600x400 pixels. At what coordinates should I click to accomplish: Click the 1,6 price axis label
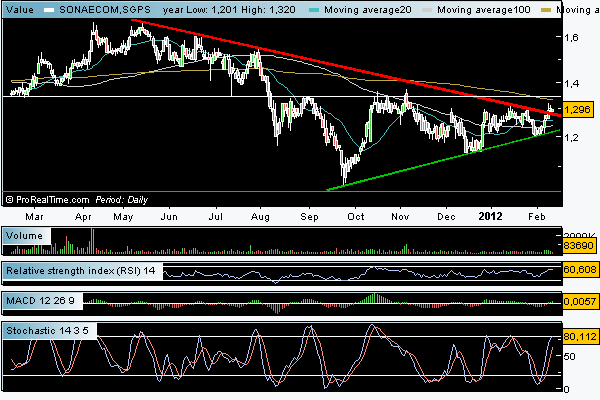click(x=572, y=37)
